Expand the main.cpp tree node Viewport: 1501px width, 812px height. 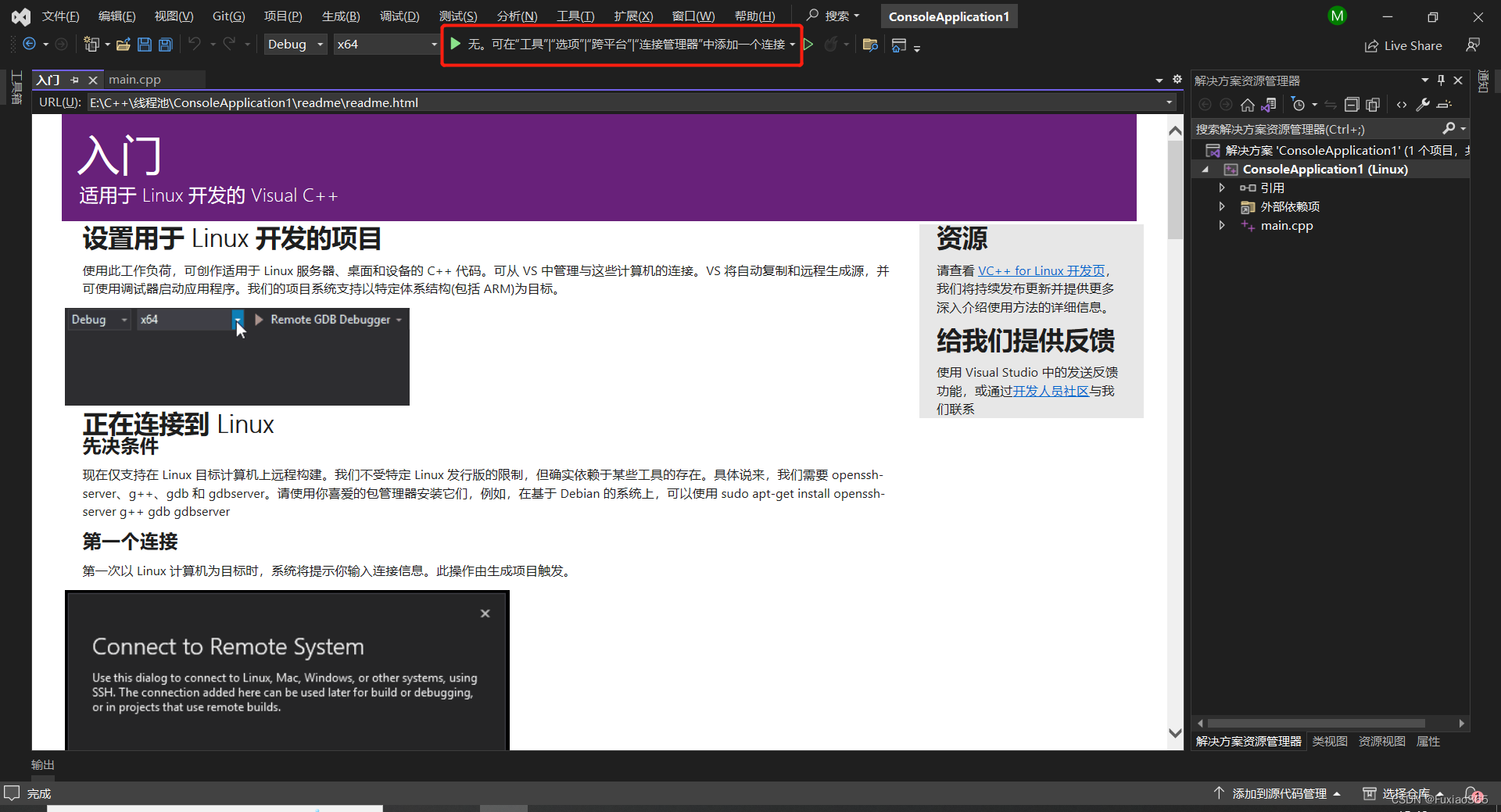point(1222,225)
